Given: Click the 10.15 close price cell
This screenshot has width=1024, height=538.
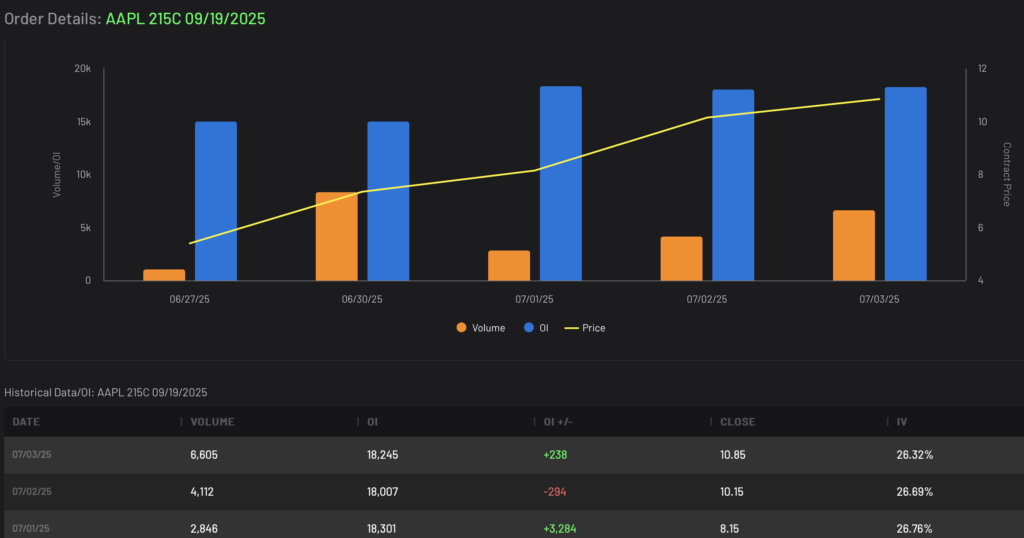Looking at the screenshot, I should click(731, 492).
